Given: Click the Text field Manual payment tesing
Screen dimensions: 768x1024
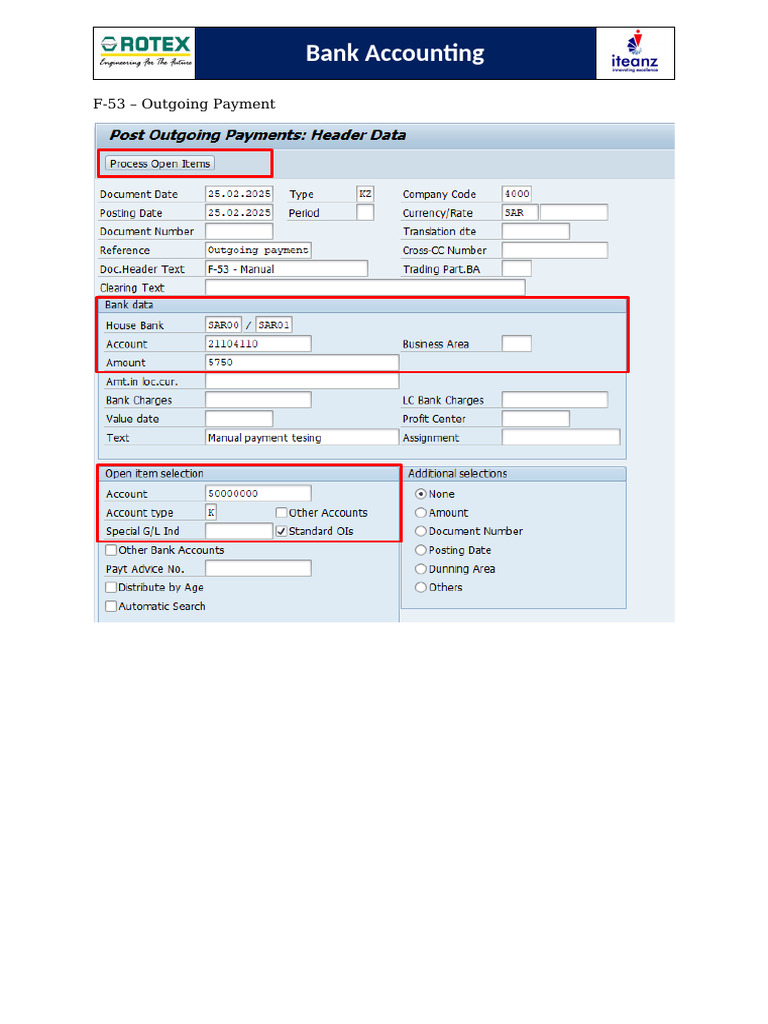Looking at the screenshot, I should [302, 438].
